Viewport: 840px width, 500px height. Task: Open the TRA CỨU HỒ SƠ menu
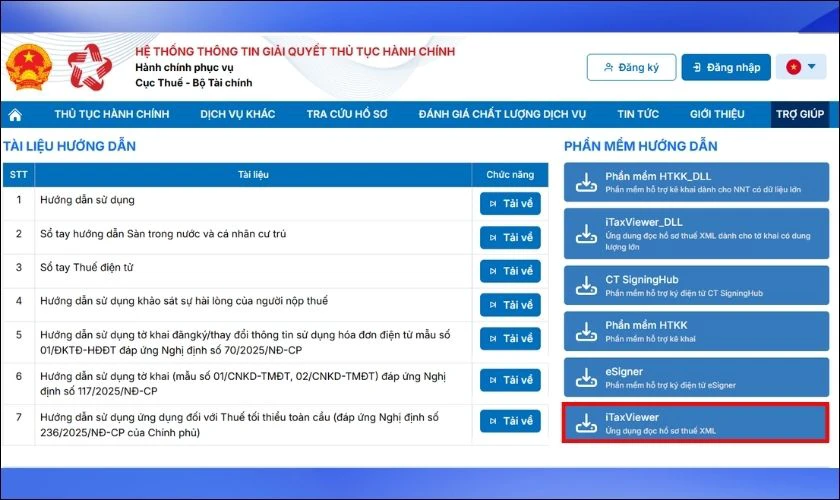(x=347, y=114)
